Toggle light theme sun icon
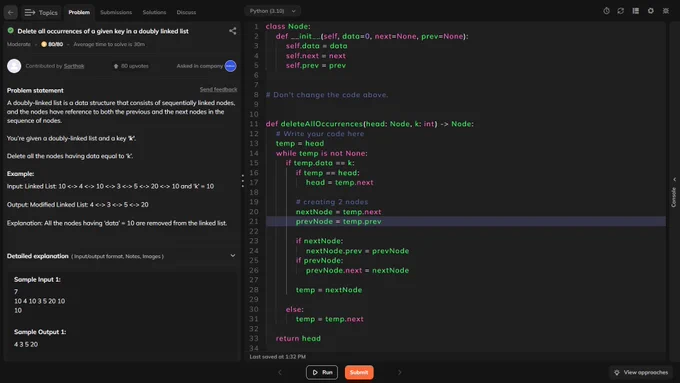This screenshot has width=680, height=383. click(666, 11)
